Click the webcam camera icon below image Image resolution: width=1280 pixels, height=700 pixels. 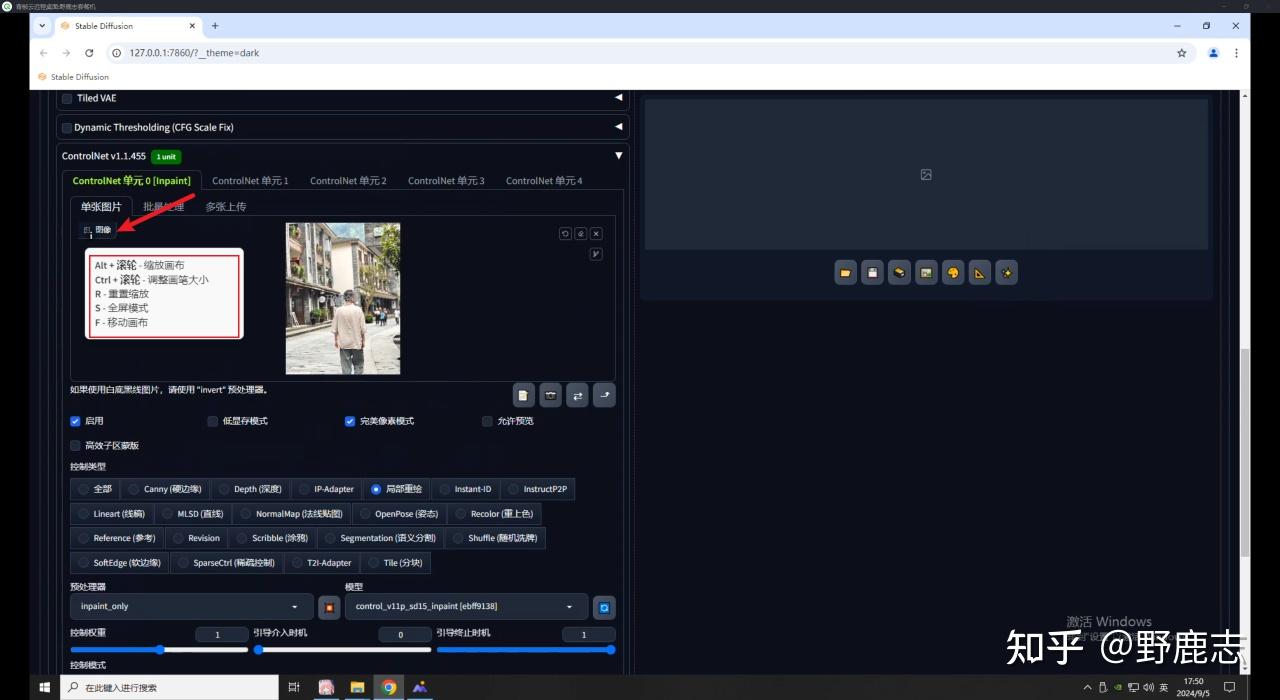pos(550,395)
